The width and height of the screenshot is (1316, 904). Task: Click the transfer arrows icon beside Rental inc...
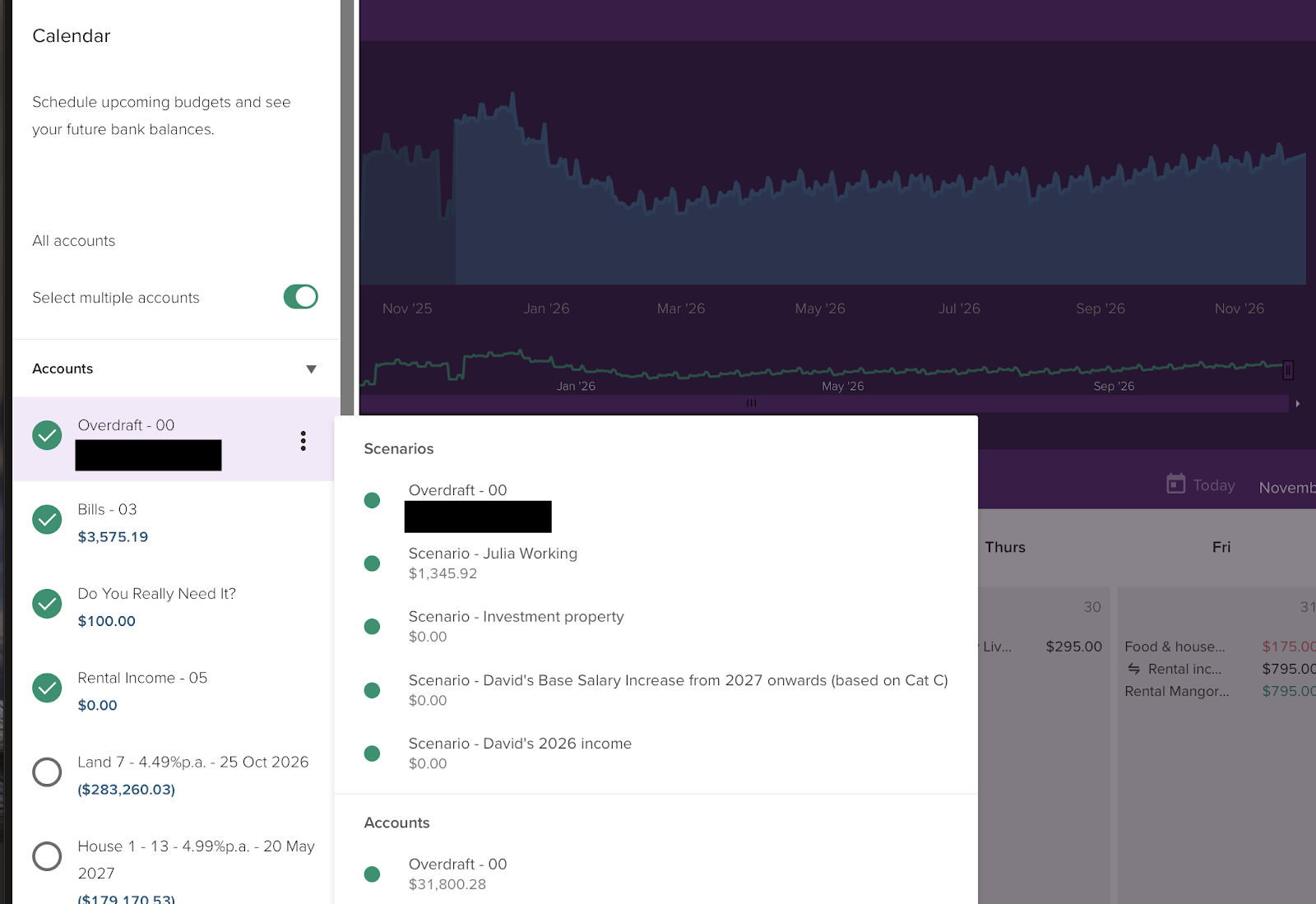point(1133,669)
